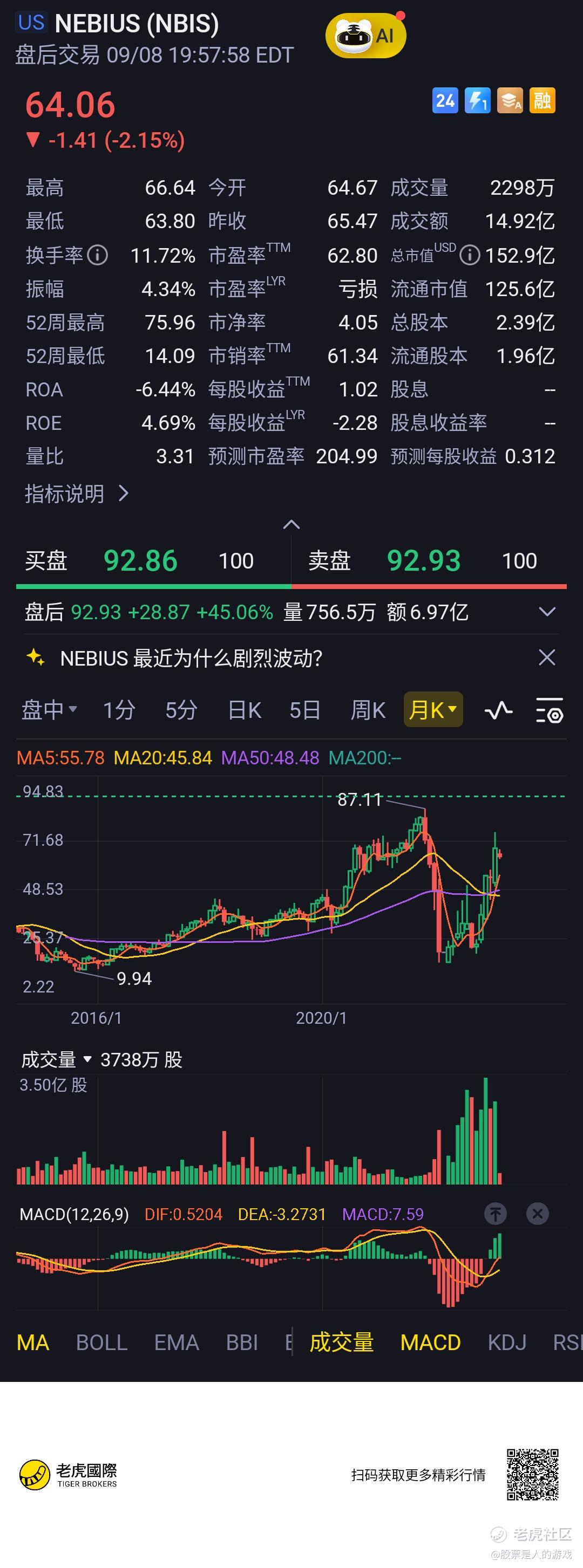Open the AI tiger assistant
The width and height of the screenshot is (583, 1568).
point(365,37)
